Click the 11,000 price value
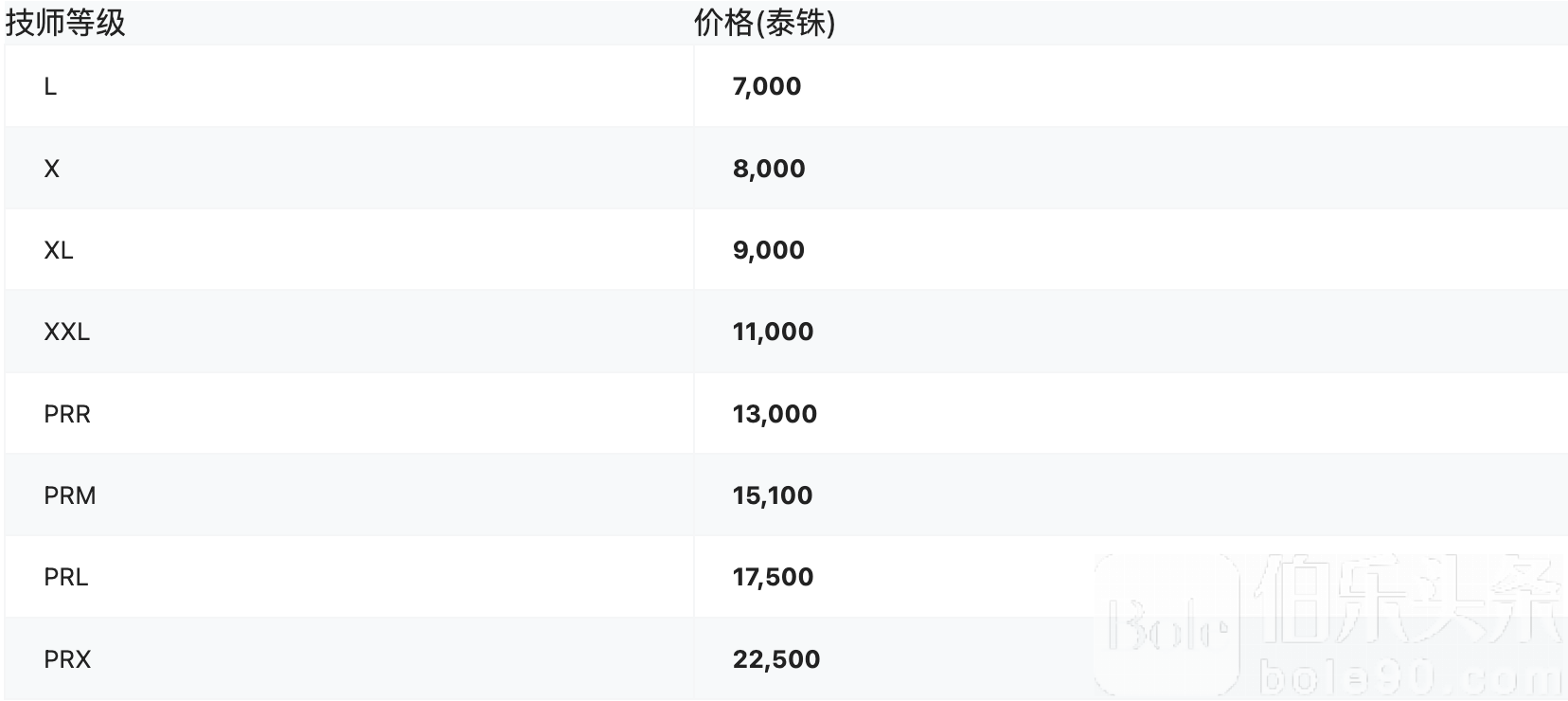 773,332
